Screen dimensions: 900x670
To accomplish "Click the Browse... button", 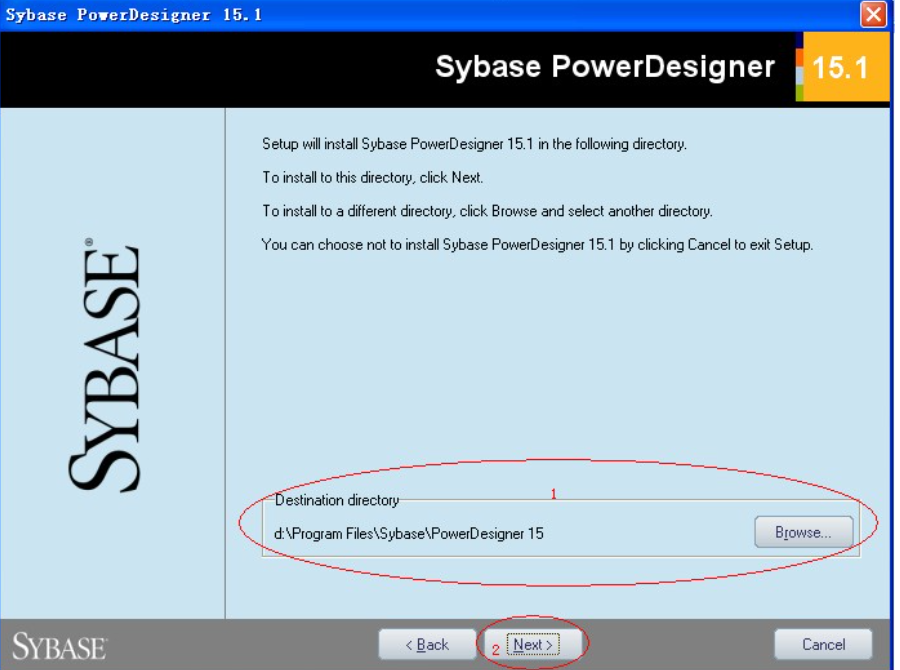I will (803, 532).
